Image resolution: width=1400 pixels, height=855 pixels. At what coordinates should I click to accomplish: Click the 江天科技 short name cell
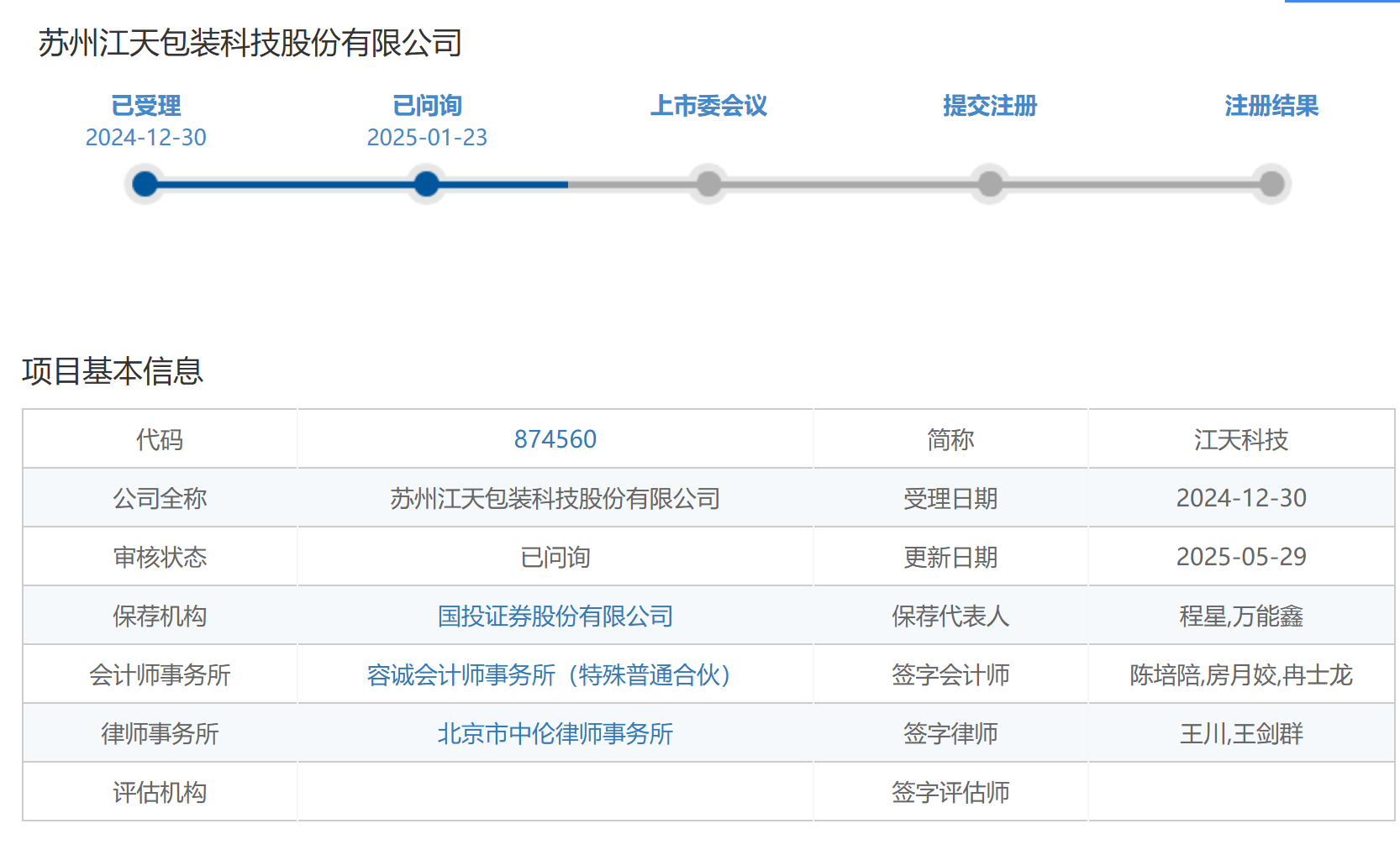pyautogui.click(x=1241, y=439)
